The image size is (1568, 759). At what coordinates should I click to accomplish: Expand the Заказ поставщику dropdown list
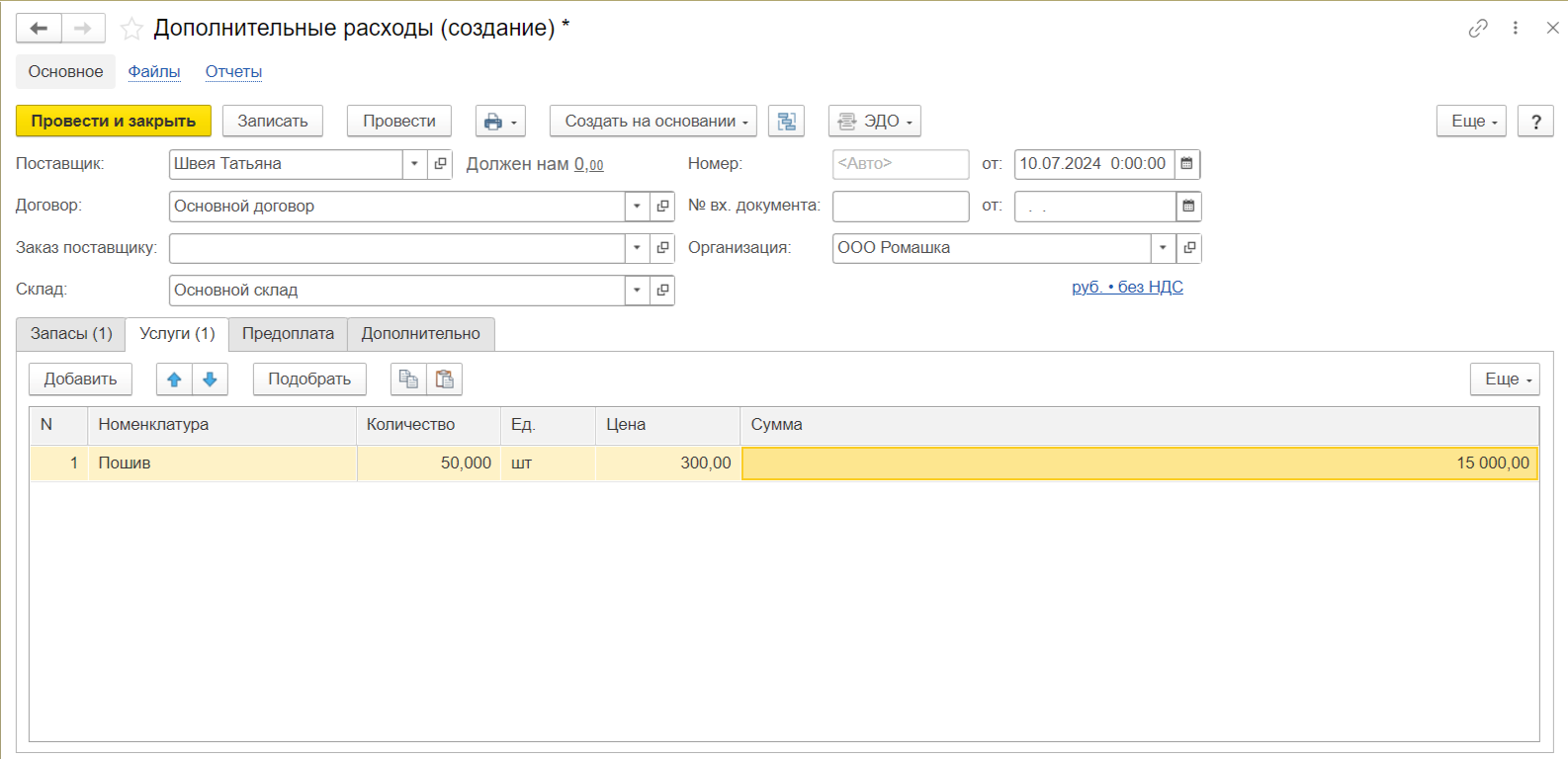[x=637, y=248]
